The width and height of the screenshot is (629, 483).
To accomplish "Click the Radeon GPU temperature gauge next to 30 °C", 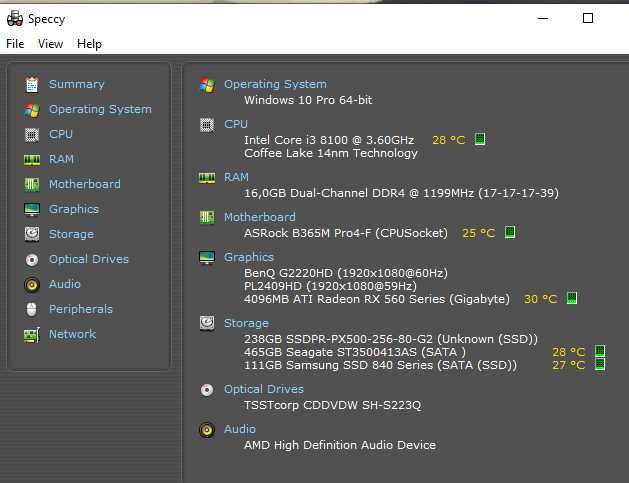I will point(572,298).
